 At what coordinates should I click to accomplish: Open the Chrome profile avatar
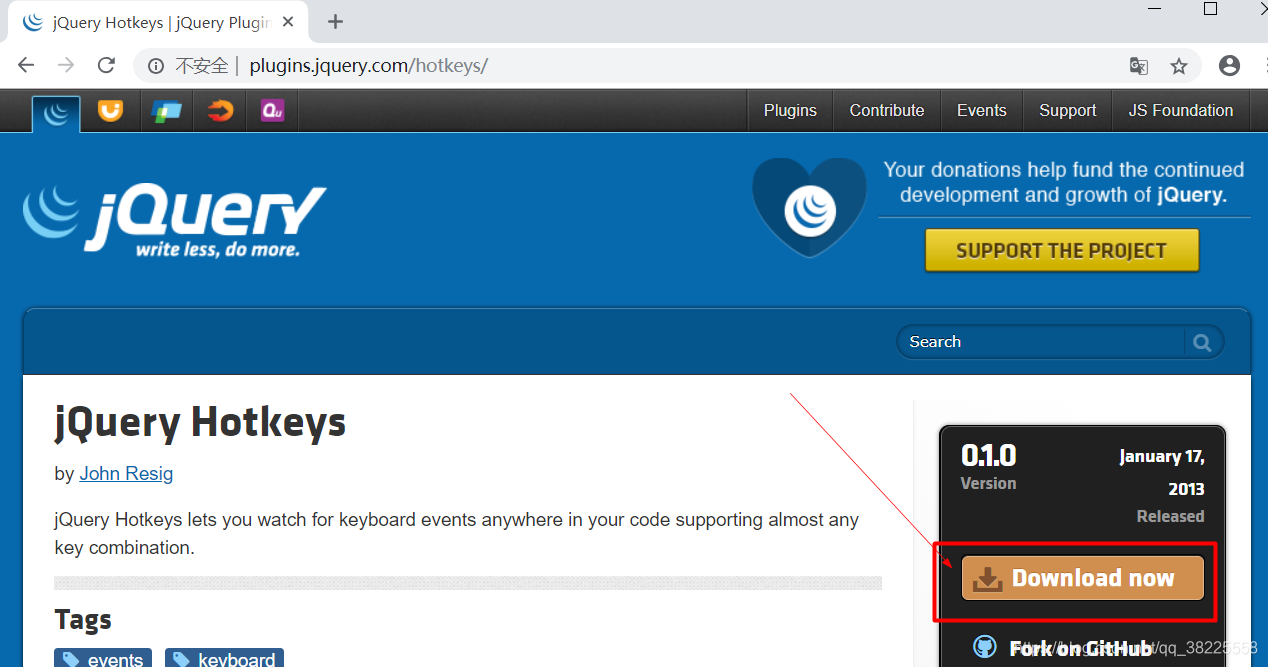[x=1229, y=65]
